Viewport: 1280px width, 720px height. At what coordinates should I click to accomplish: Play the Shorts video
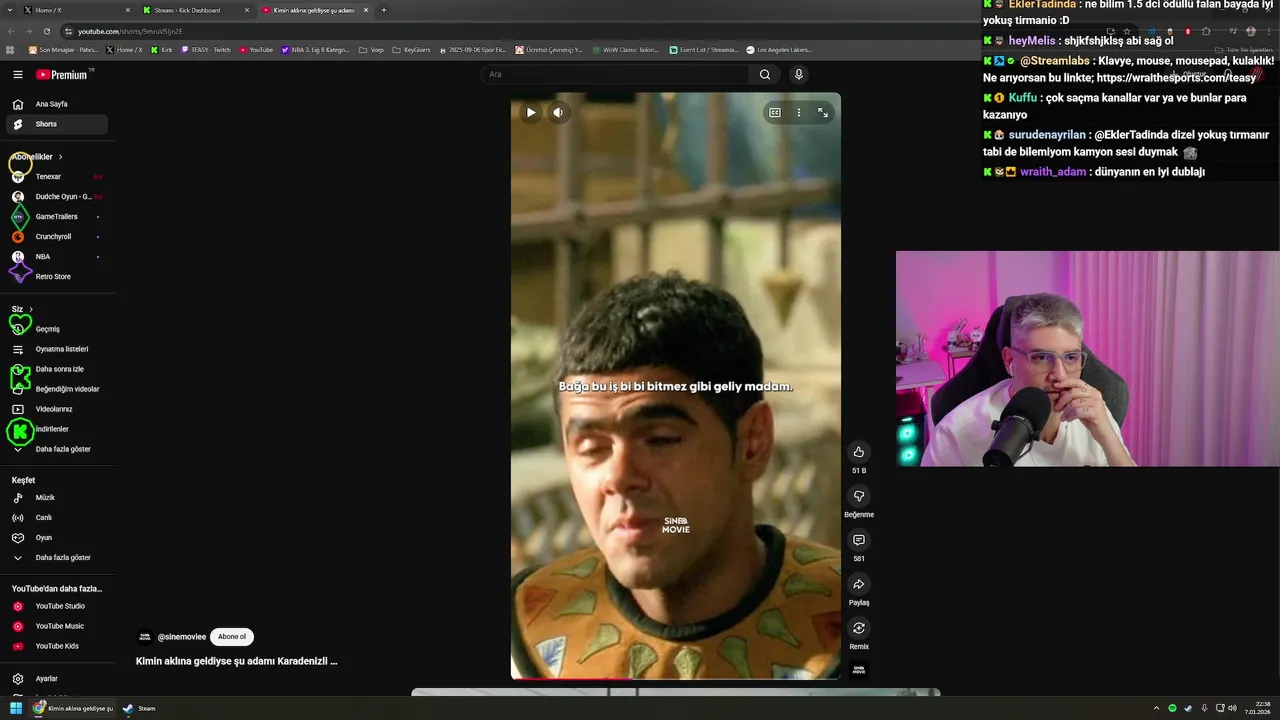[x=531, y=113]
